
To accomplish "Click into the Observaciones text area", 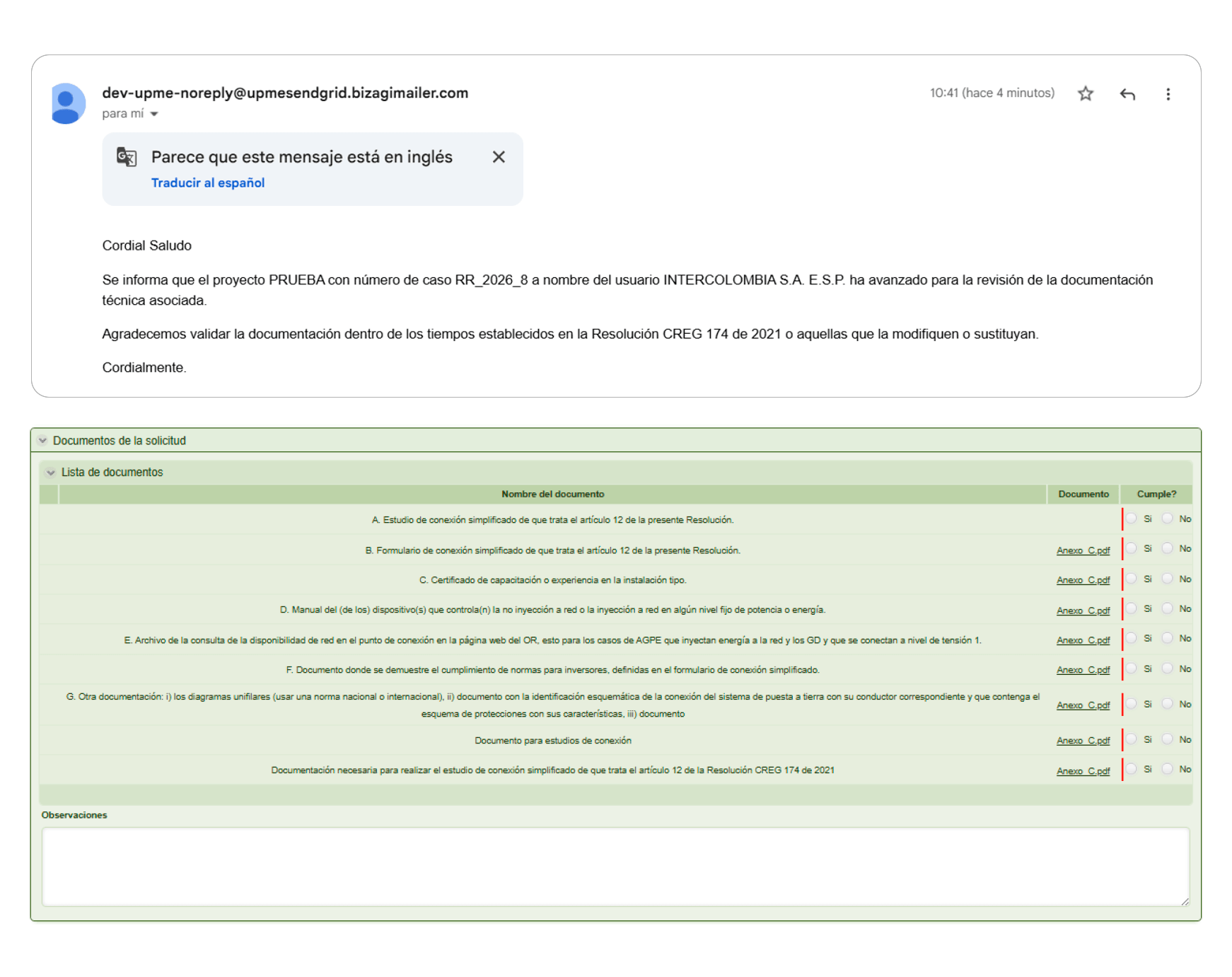I will click(x=615, y=866).
